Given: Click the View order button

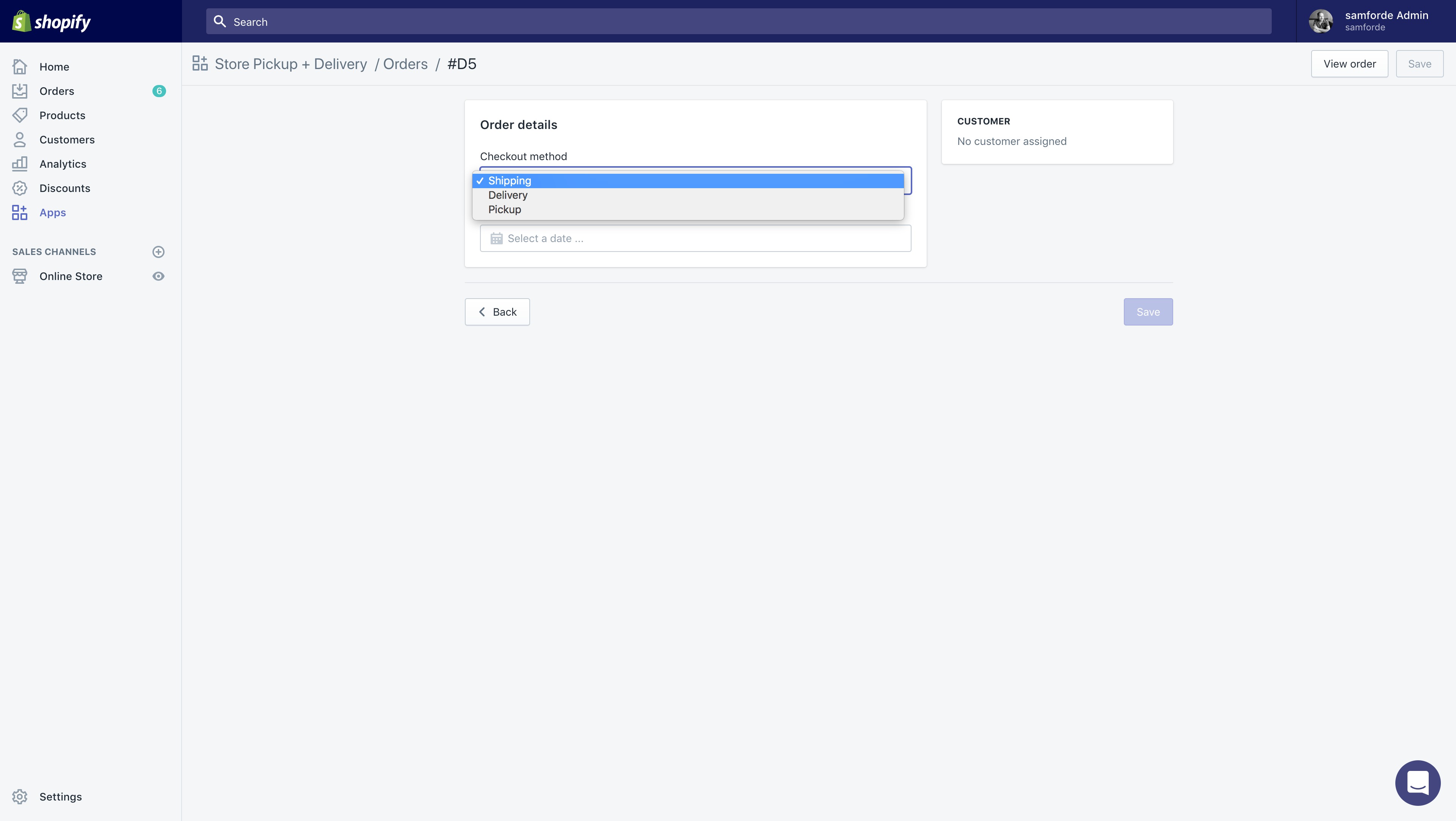Looking at the screenshot, I should [1349, 64].
